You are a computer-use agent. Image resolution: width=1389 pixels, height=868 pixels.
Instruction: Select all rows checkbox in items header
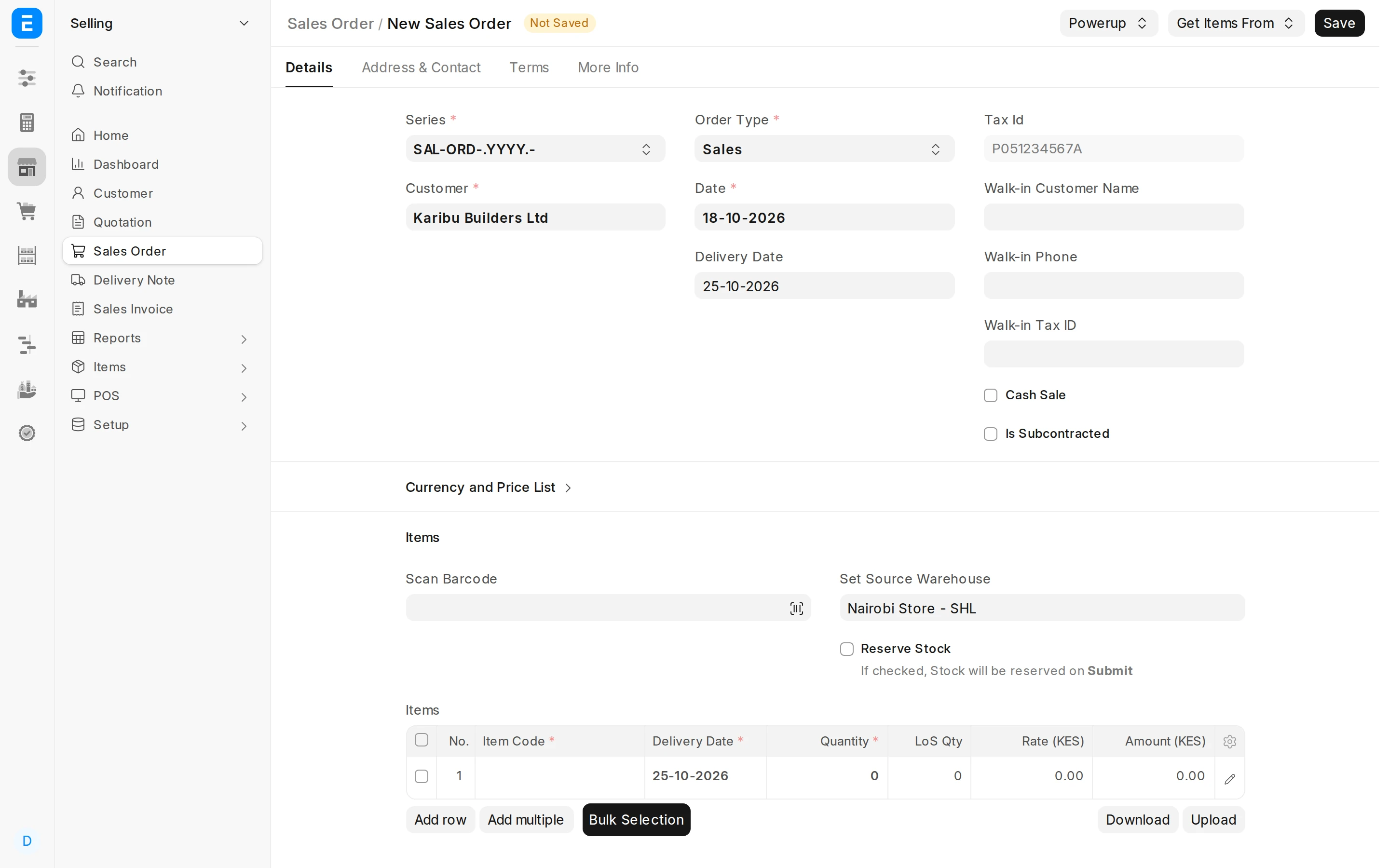click(422, 740)
